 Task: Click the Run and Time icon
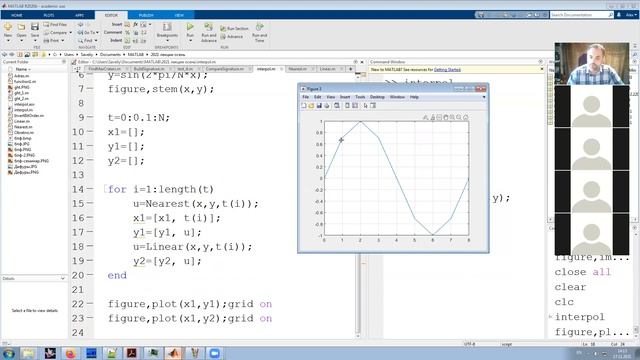[259, 27]
